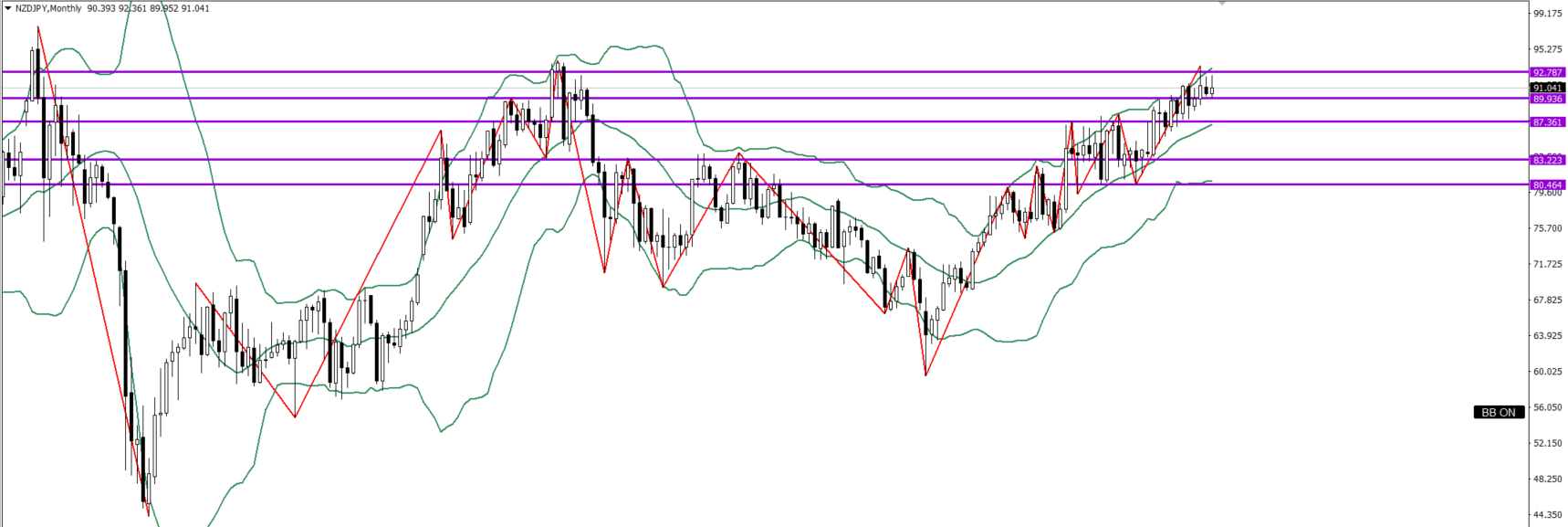Toggle the BB ON button

(x=1498, y=412)
